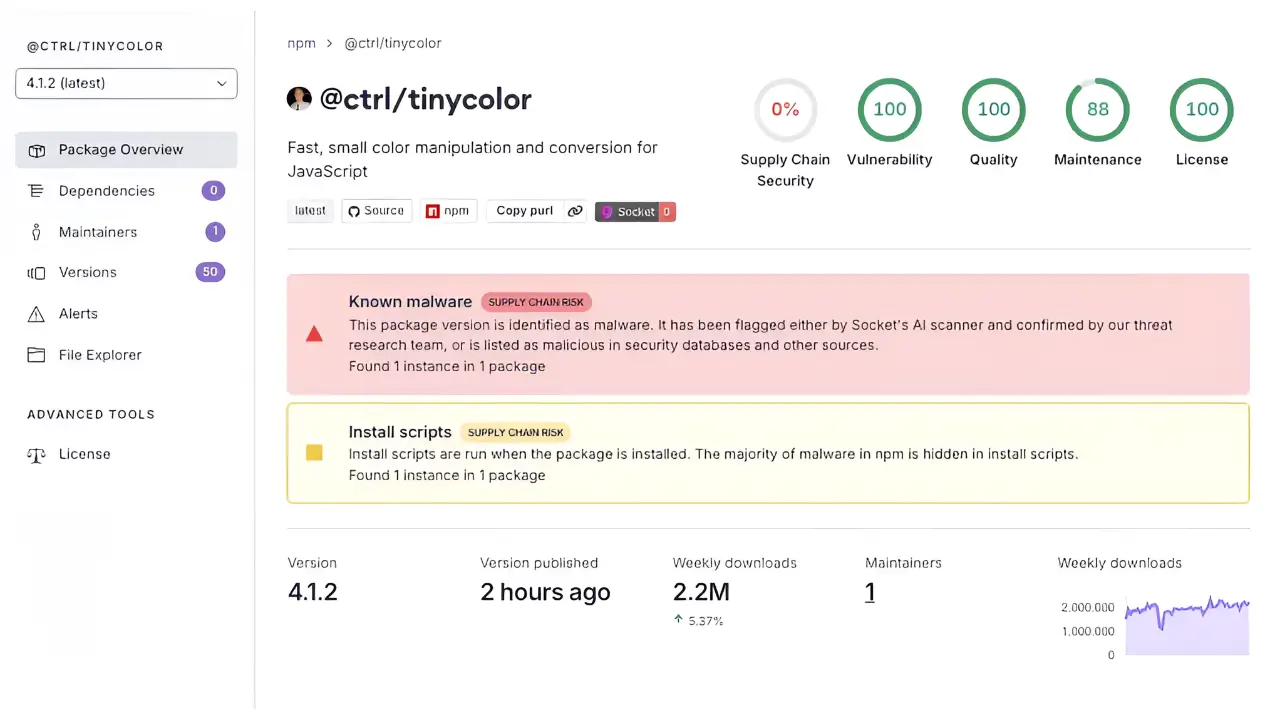Click the Alerts warning triangle icon
The image size is (1280, 720).
tap(37, 314)
